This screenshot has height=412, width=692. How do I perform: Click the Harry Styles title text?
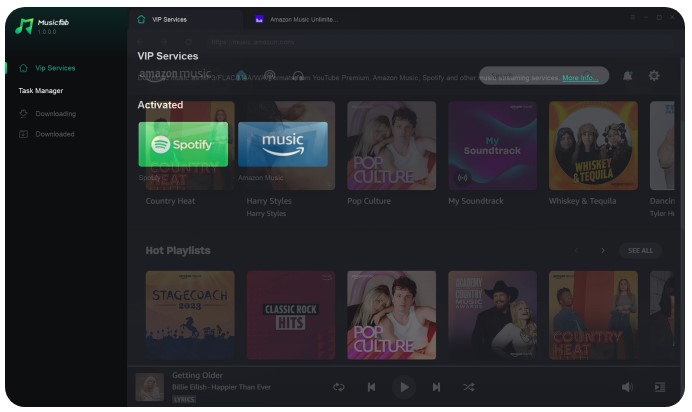coord(269,201)
